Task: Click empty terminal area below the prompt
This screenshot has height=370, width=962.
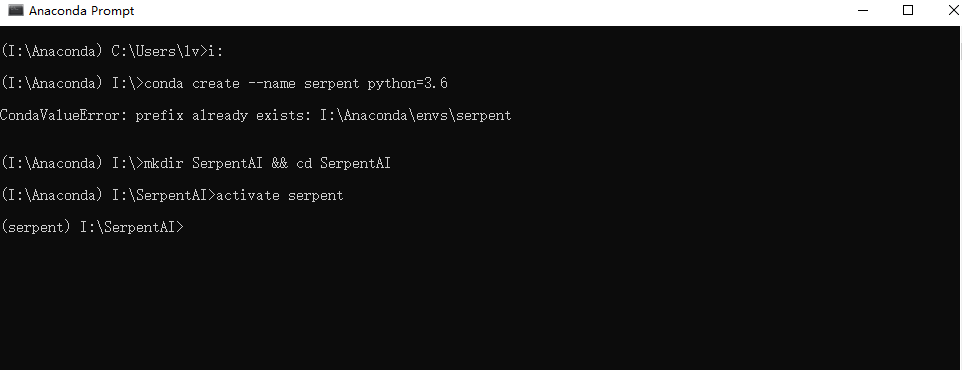Action: (481, 301)
